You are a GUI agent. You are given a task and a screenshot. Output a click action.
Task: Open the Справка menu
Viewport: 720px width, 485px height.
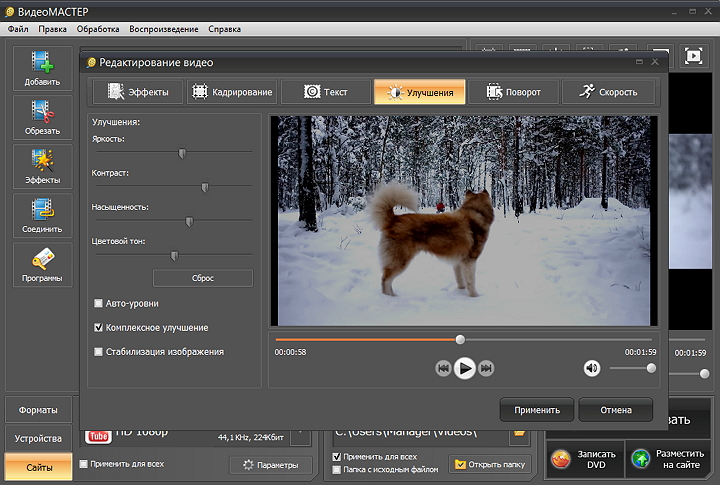(x=225, y=29)
